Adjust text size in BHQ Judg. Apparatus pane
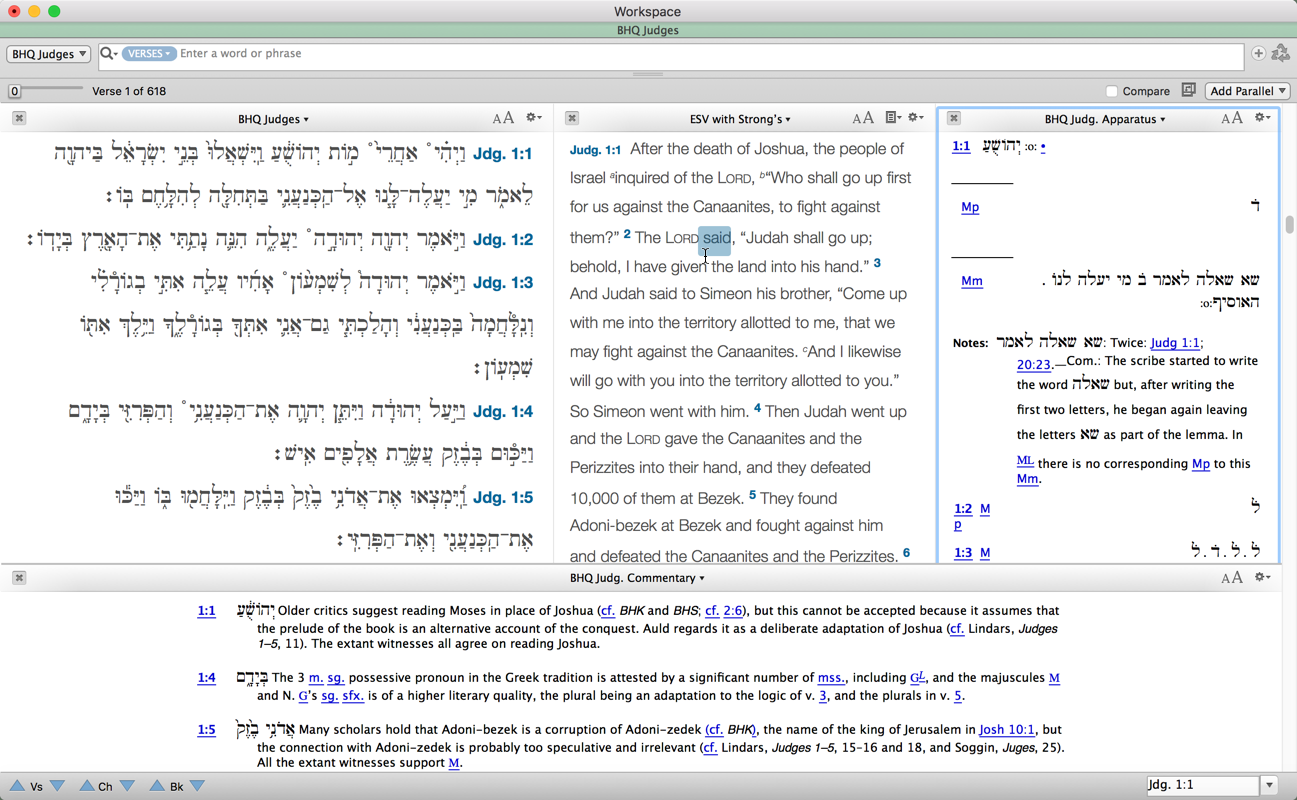Image resolution: width=1297 pixels, height=800 pixels. pos(1232,118)
